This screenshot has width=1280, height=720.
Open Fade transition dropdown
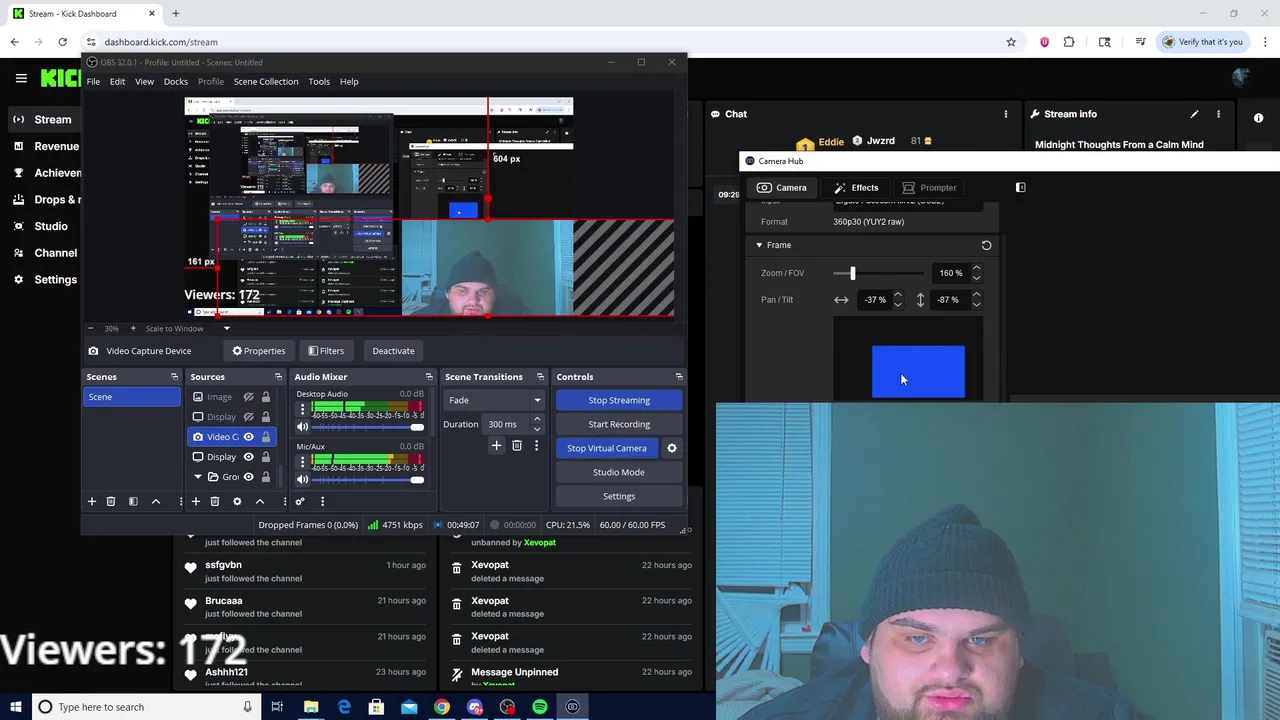(494, 400)
